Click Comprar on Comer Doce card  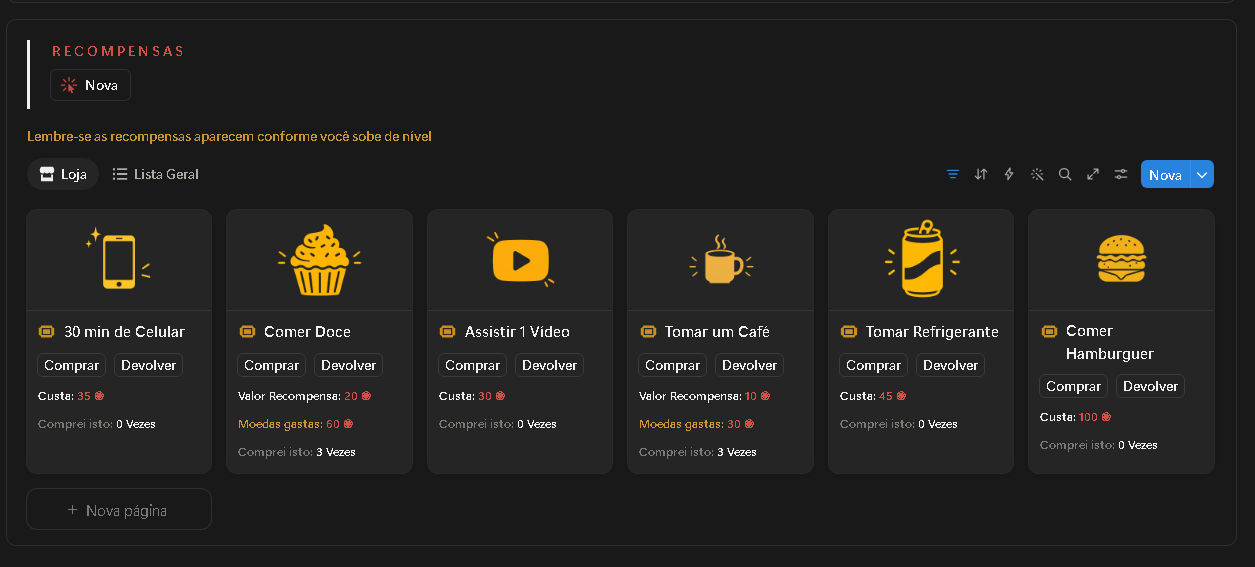click(x=272, y=365)
